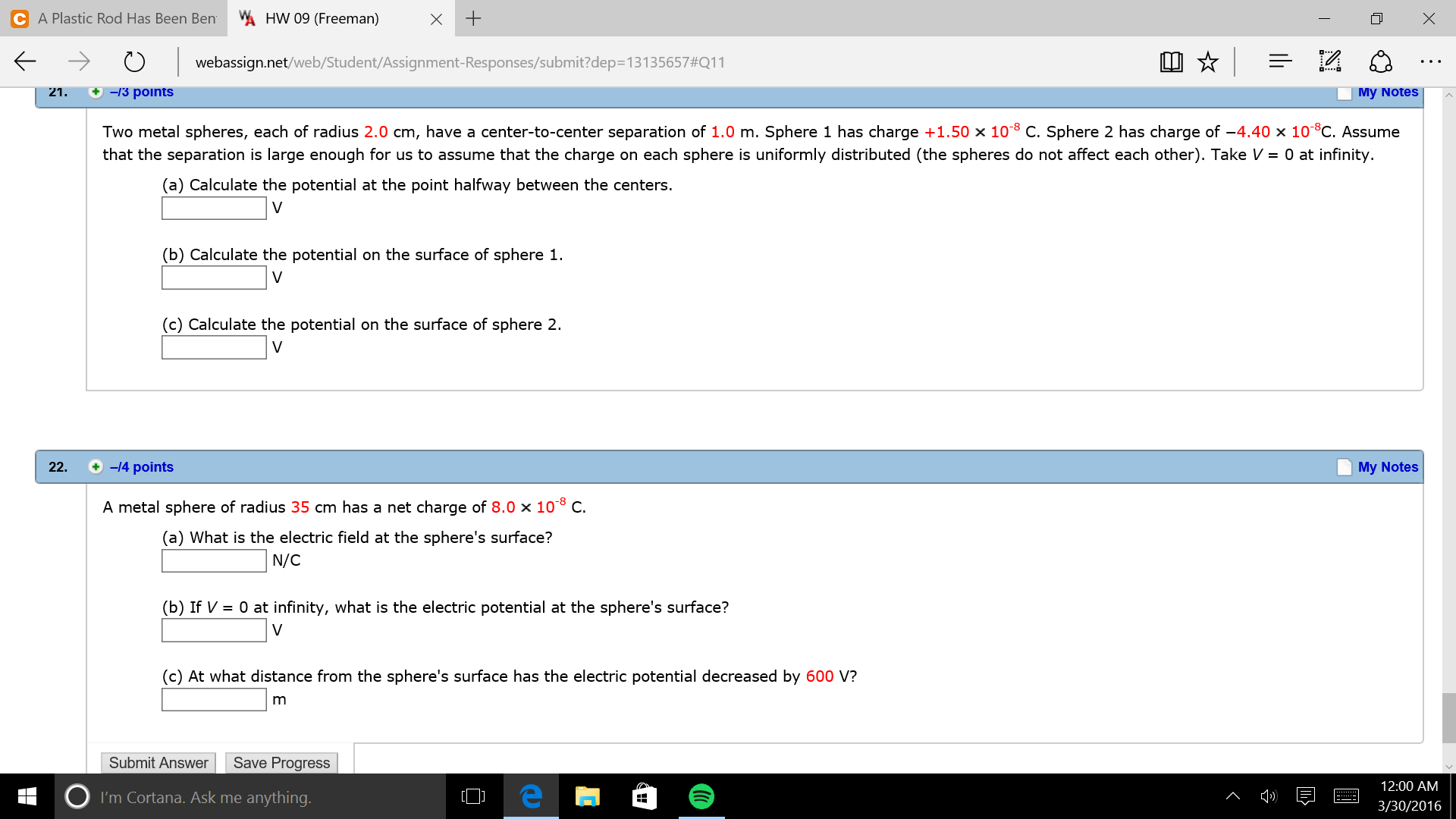The height and width of the screenshot is (819, 1456).
Task: Click the Make a Web Note icon
Action: [1330, 61]
